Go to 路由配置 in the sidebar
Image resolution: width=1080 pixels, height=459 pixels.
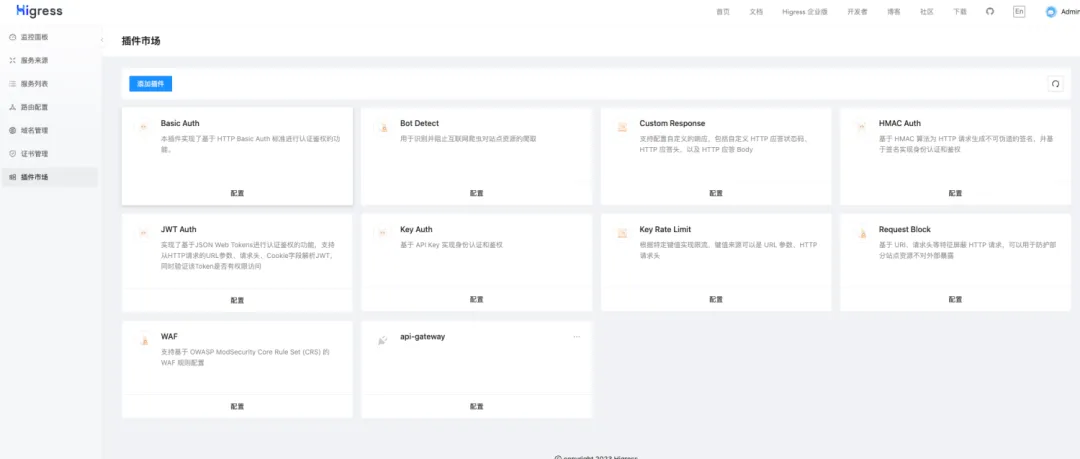pos(34,107)
